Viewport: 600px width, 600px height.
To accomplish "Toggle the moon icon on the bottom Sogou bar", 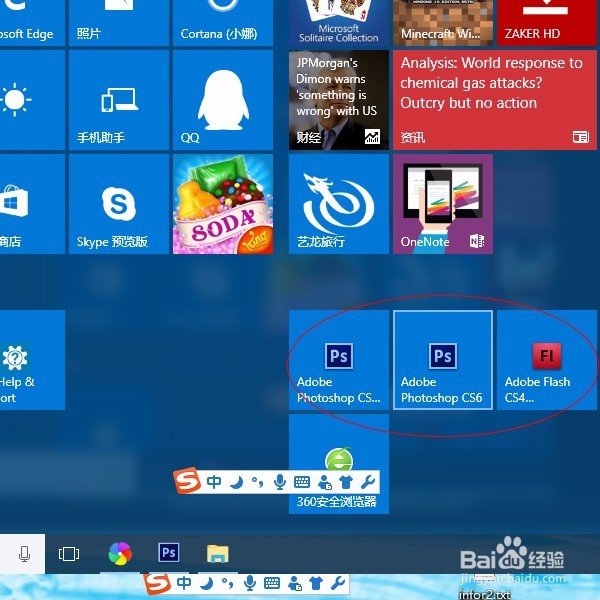I will 207,584.
